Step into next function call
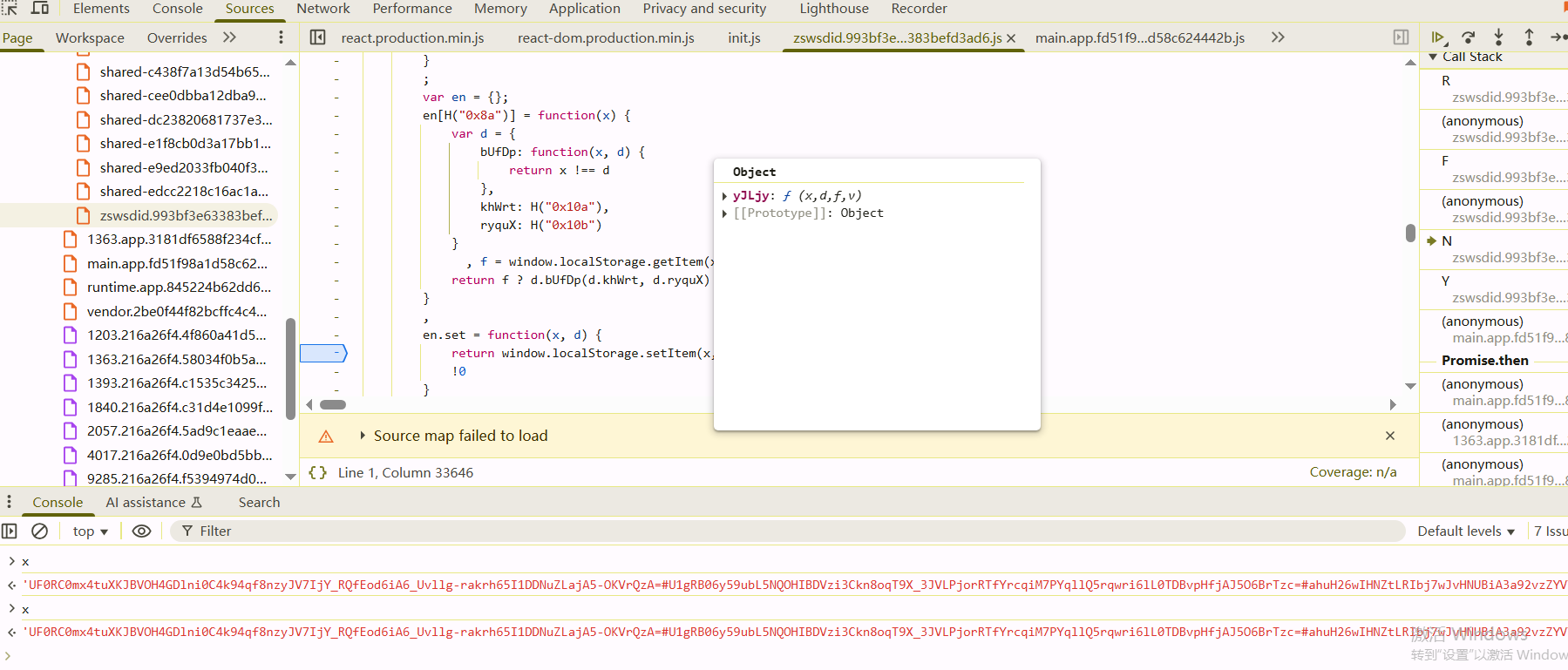The height and width of the screenshot is (670, 1568). coord(1498,37)
